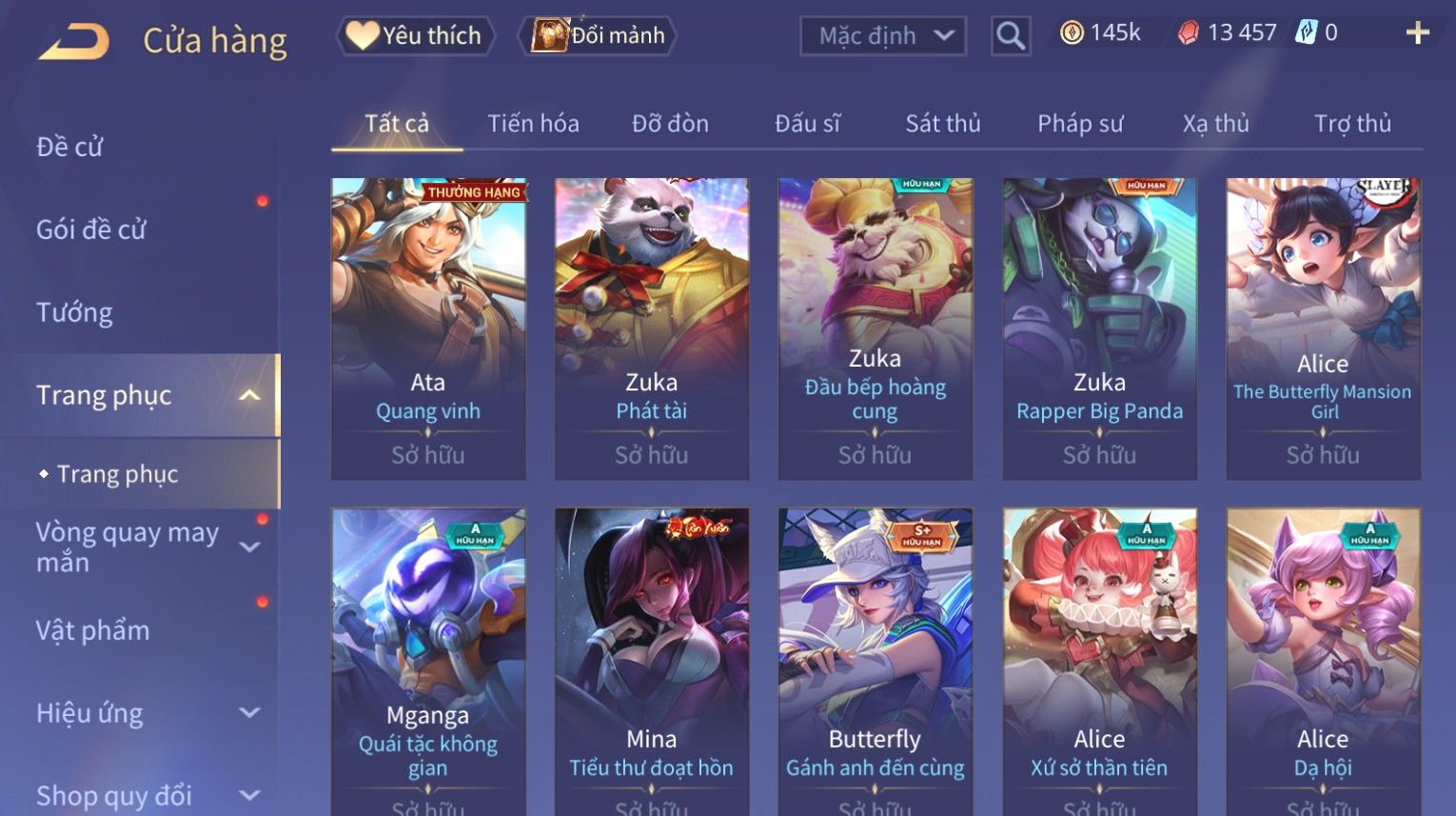The width and height of the screenshot is (1456, 816).
Task: Expand the Hiệu ứng sidebar section
Action: coord(249,713)
